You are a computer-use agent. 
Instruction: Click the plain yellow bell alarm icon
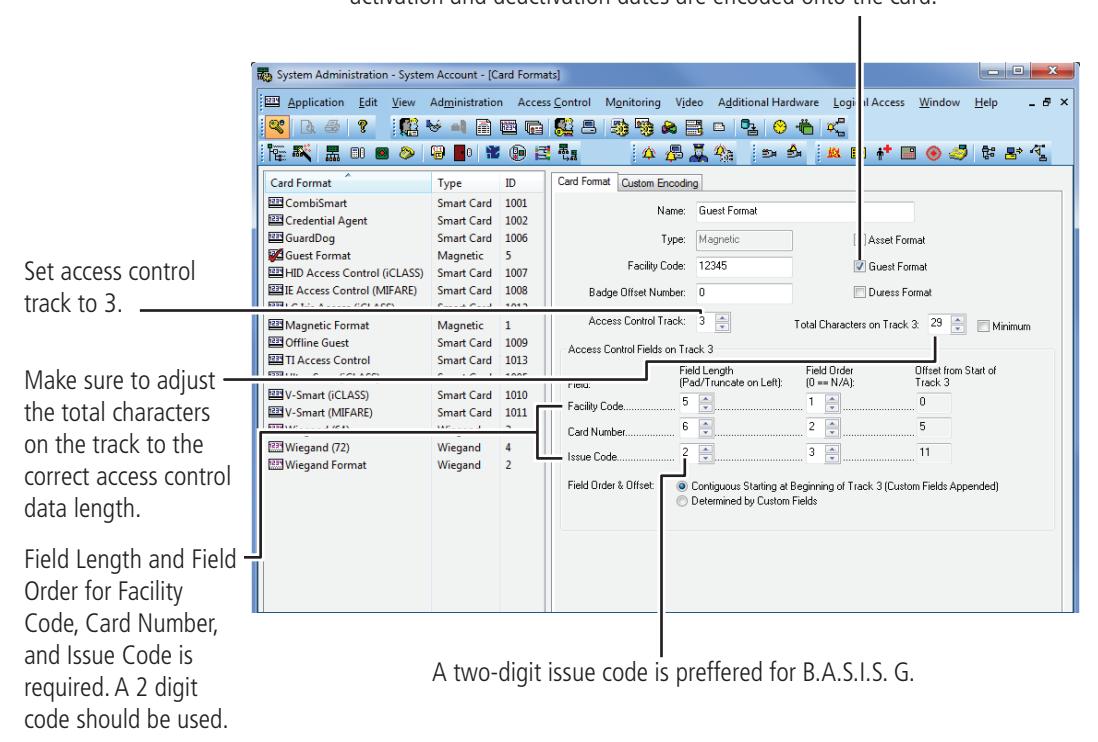coord(648,153)
